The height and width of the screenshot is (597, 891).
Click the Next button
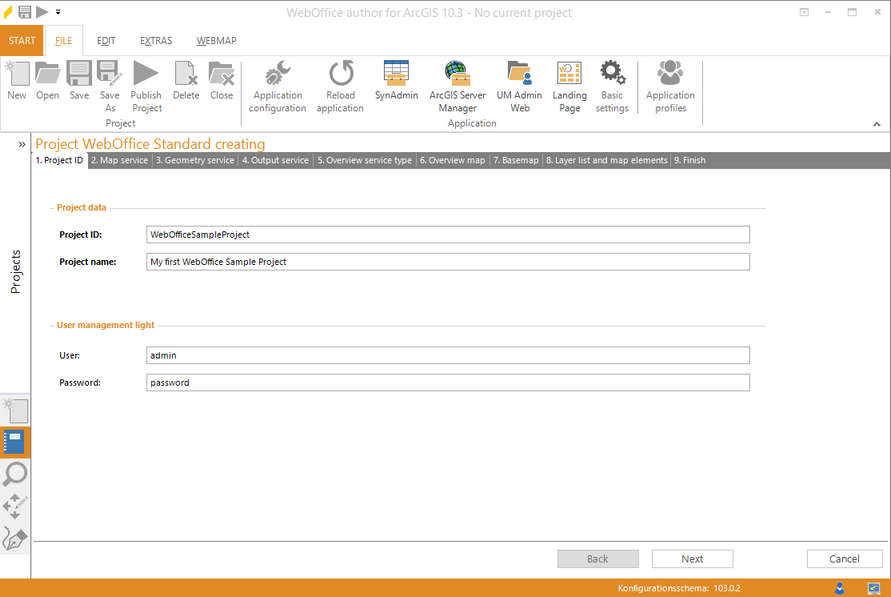tap(692, 558)
